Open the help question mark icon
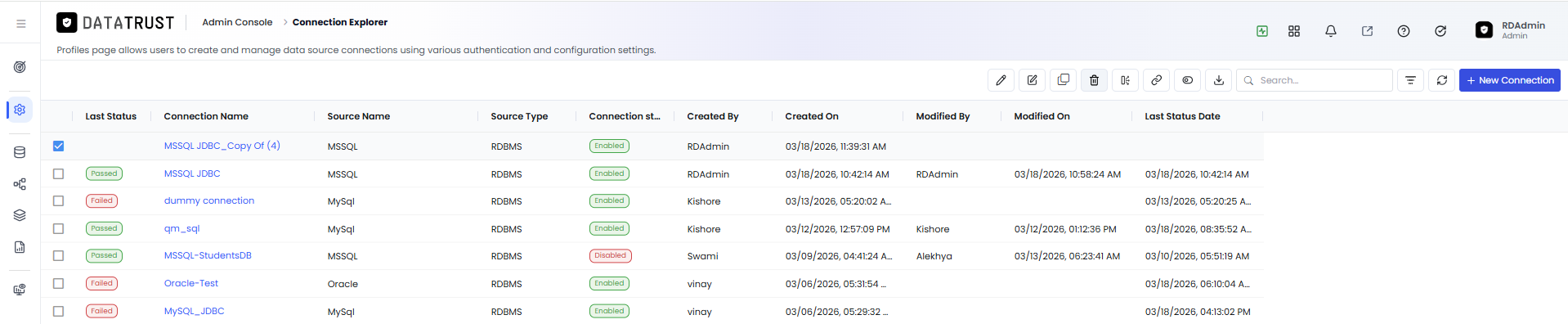Image resolution: width=1568 pixels, height=324 pixels. tap(1404, 31)
